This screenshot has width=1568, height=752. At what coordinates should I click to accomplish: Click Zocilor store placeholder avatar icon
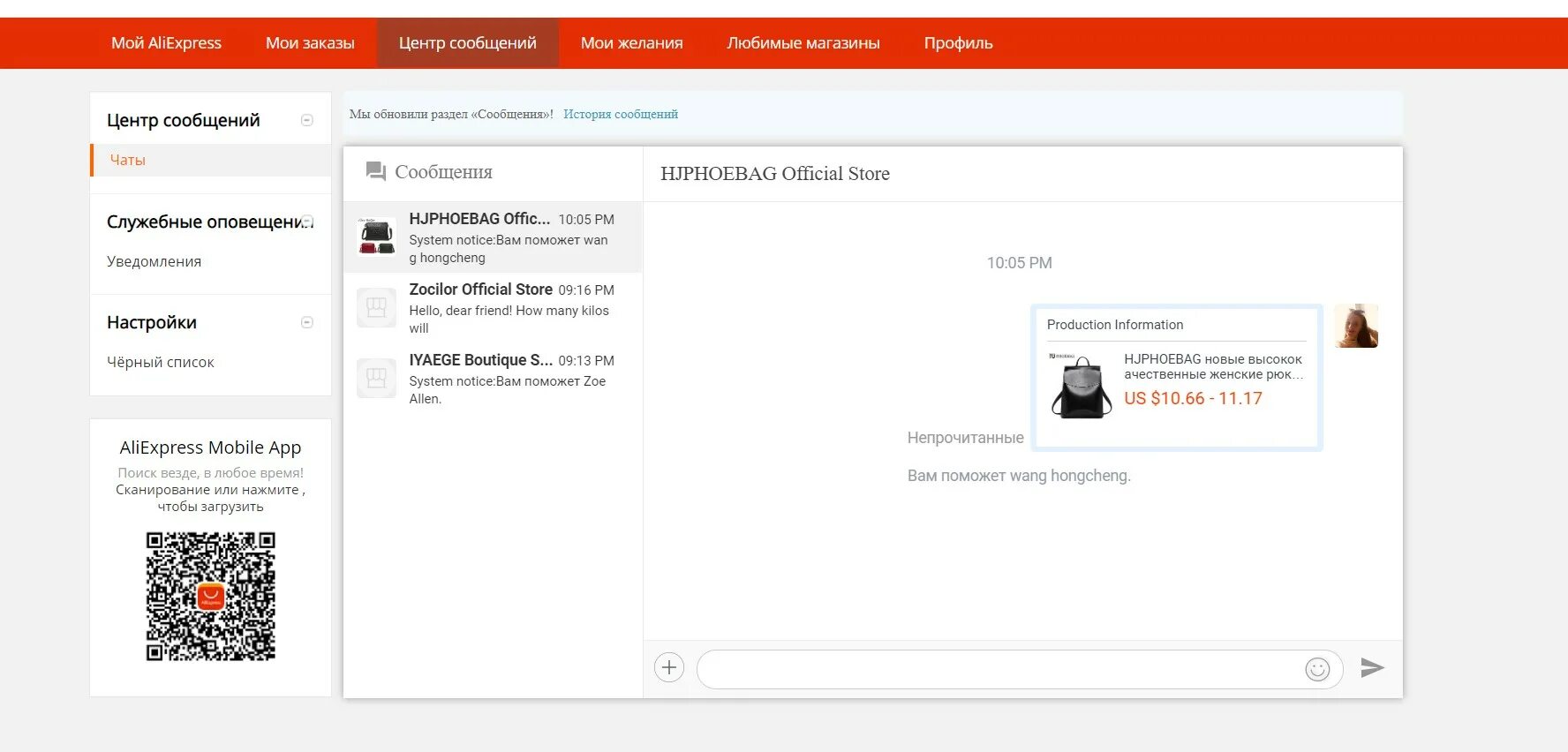377,308
